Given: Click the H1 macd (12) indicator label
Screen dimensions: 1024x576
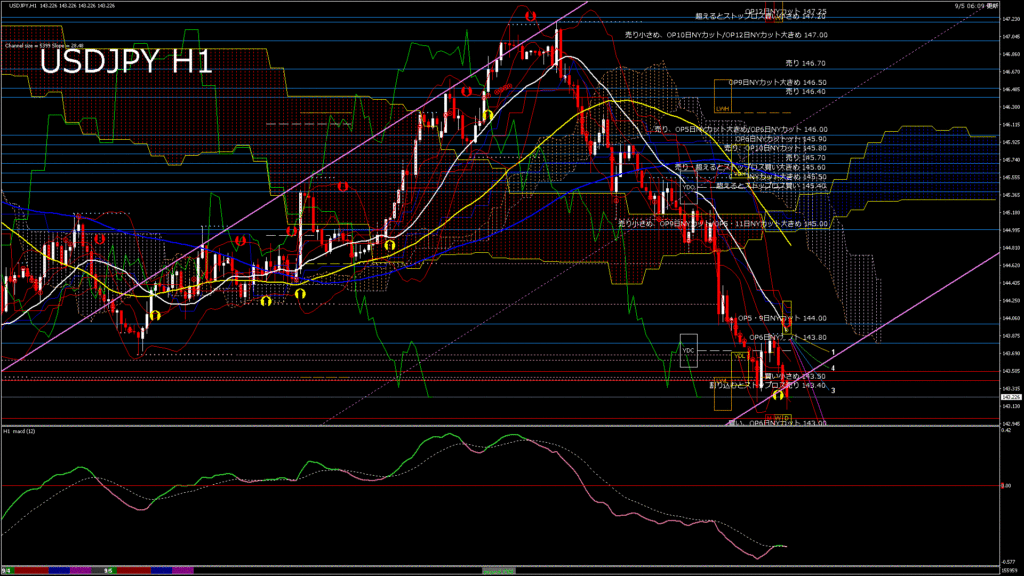Looking at the screenshot, I should tap(20, 432).
